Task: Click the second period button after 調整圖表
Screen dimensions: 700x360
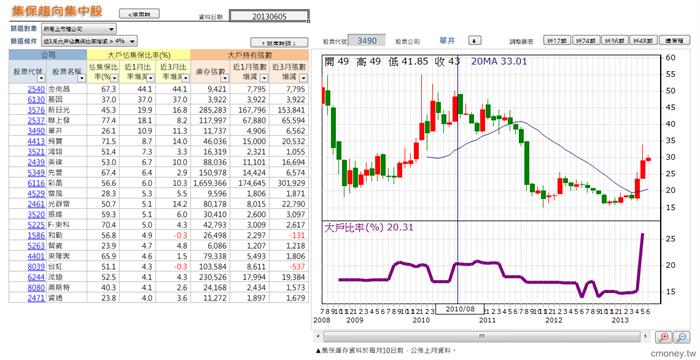Action: pos(585,41)
